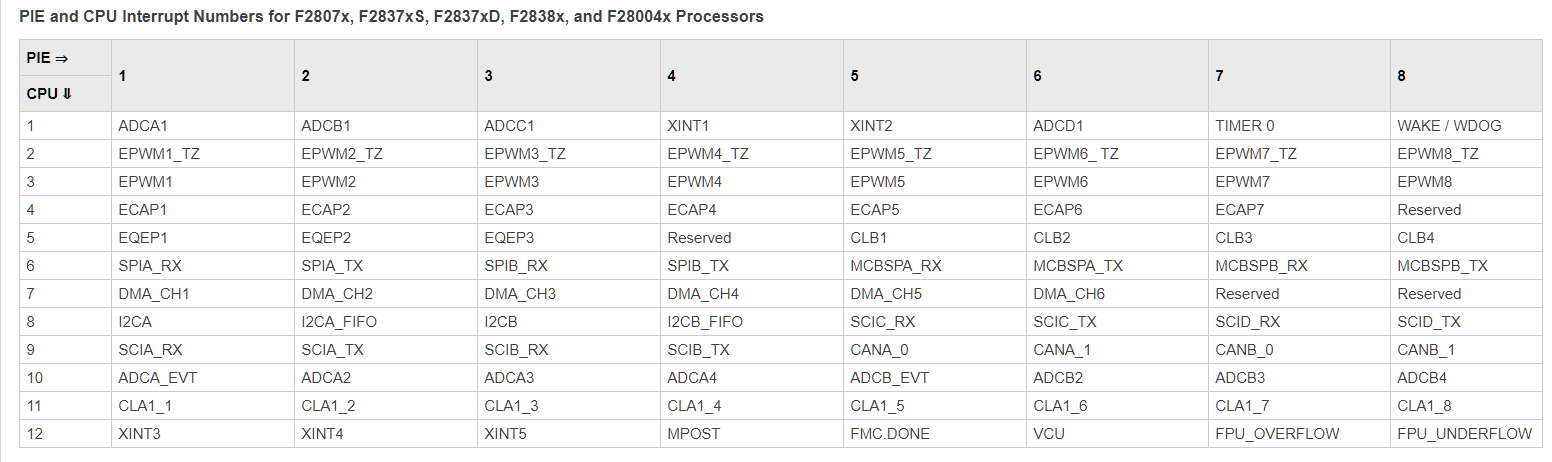Select the I2CB_FIFO cell
This screenshot has height=462, width=1552.
(x=705, y=322)
